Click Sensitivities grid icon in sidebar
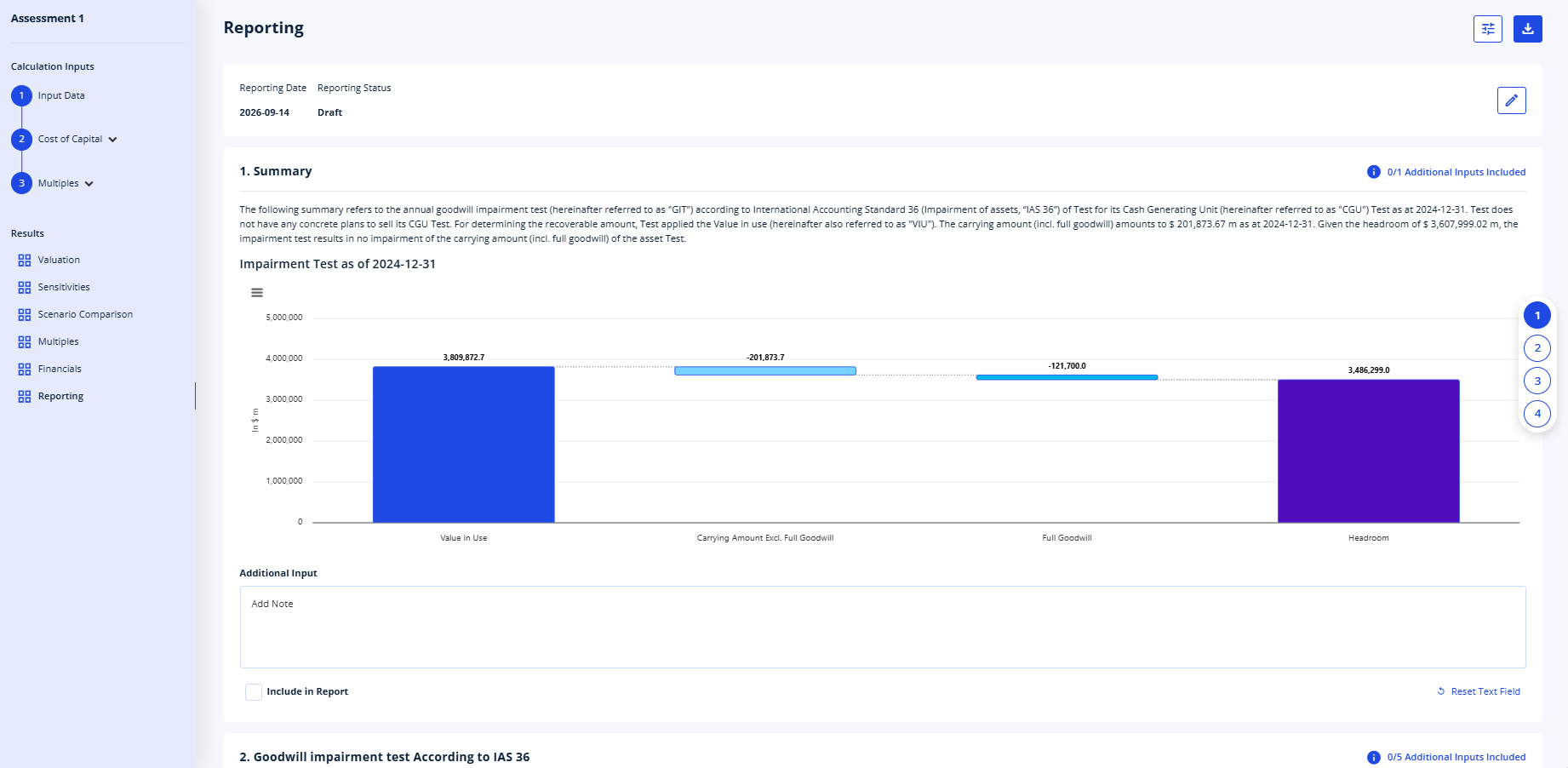This screenshot has height=768, width=1568. click(25, 288)
